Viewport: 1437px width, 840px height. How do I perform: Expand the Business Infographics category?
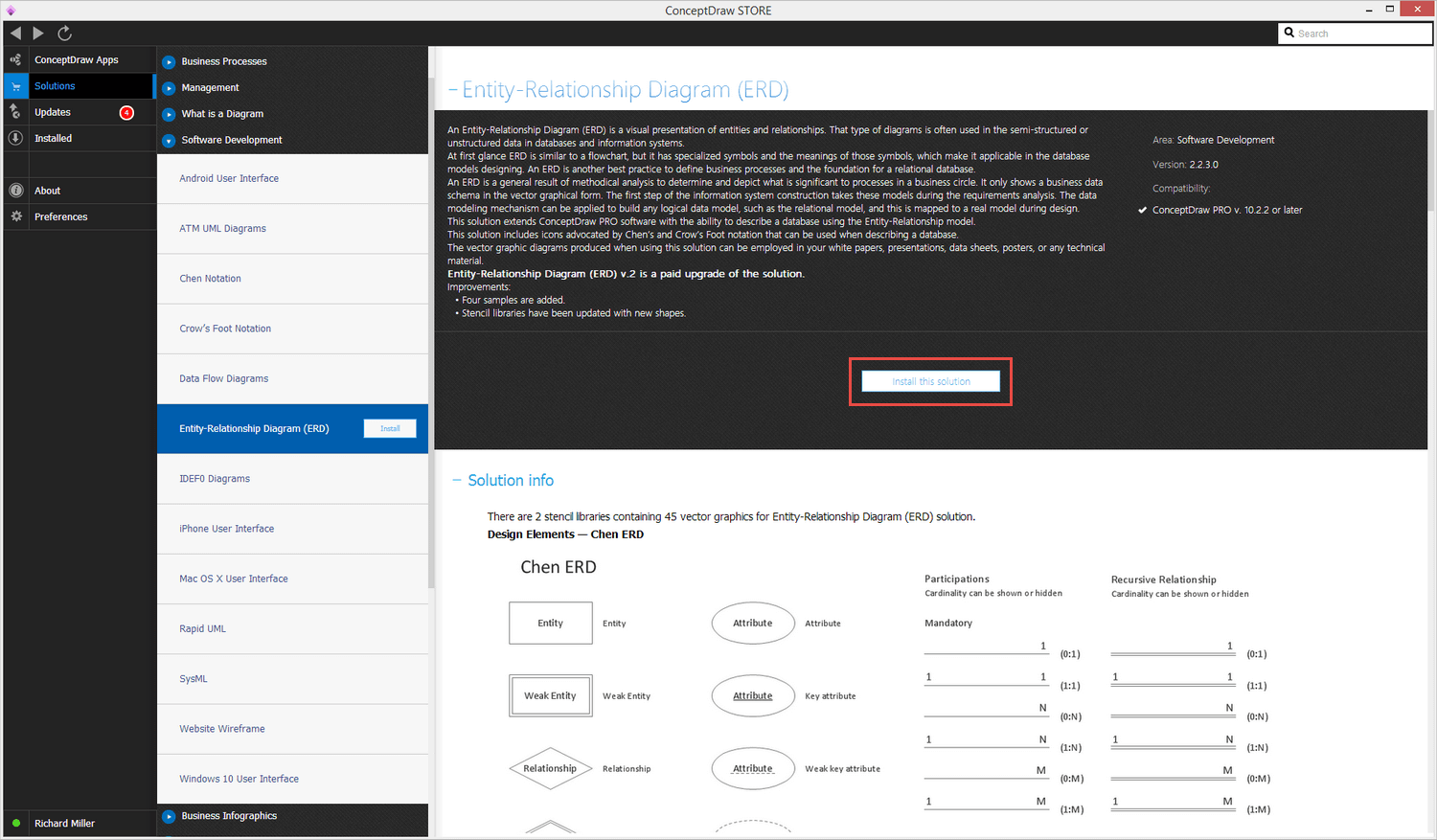169,816
